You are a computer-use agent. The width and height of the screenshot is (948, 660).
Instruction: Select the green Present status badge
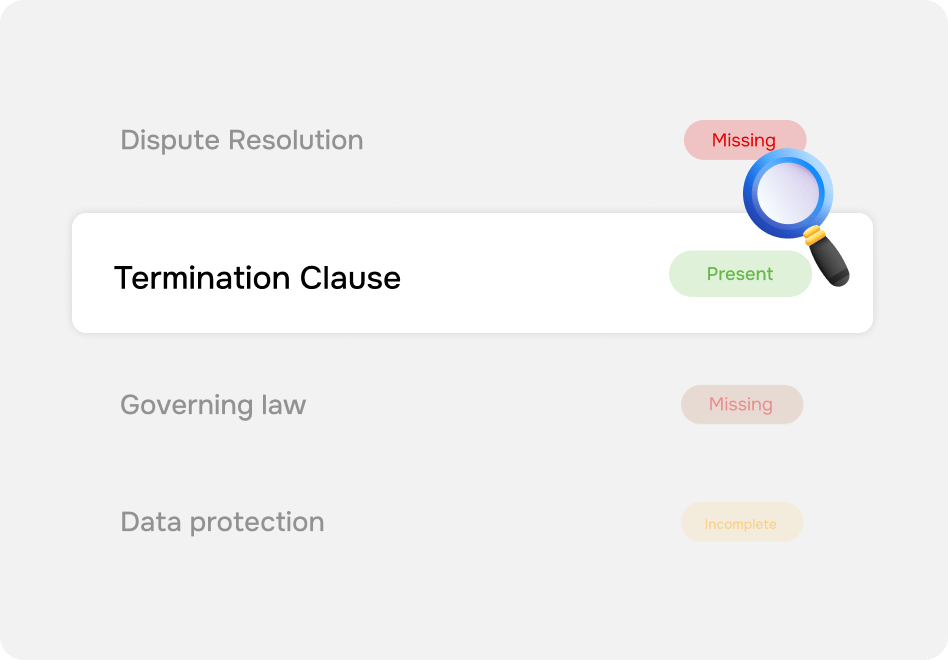(740, 274)
